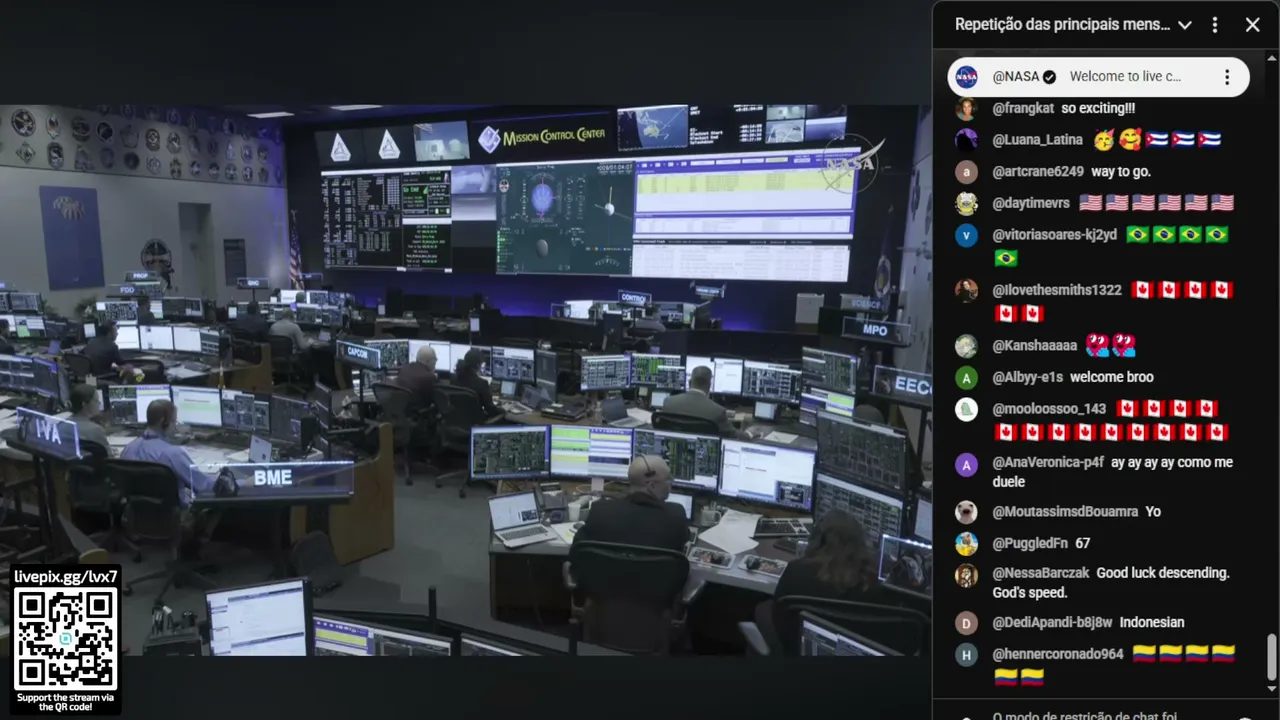Click the 'so exciting!!!' chat message
1280x720 pixels.
click(x=1098, y=108)
